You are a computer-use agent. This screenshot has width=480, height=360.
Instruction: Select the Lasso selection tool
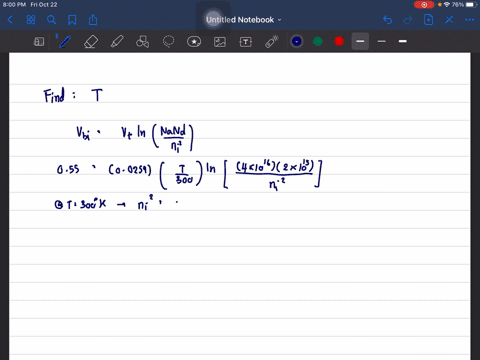168,42
